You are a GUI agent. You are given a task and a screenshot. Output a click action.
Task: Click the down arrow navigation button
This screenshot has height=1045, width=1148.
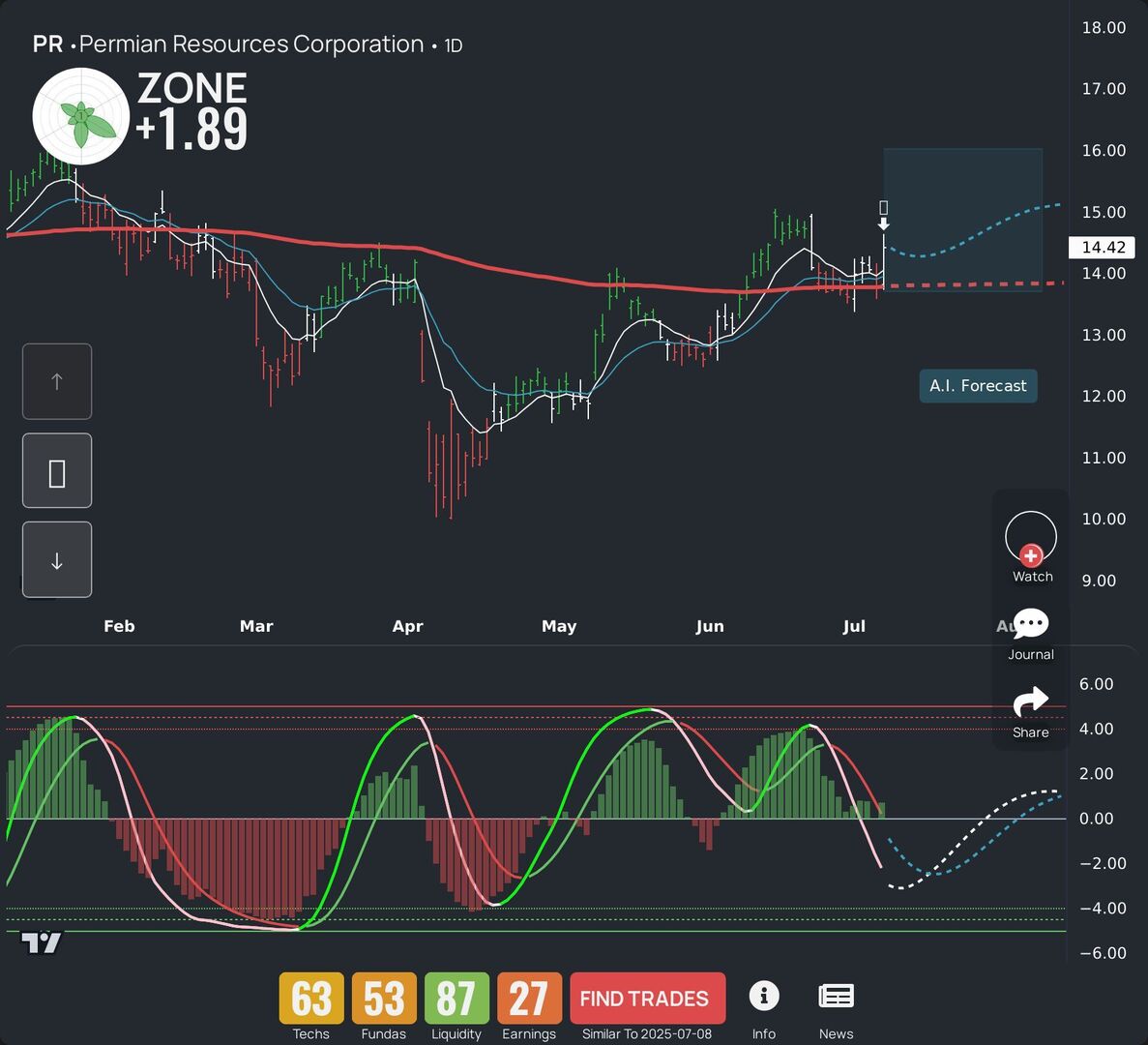point(57,559)
